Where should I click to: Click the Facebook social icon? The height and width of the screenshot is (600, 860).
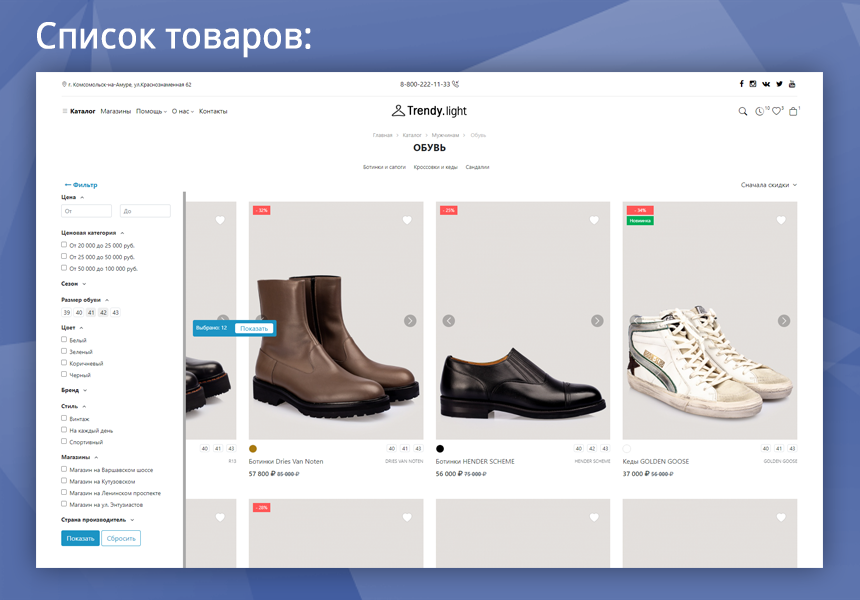coord(741,84)
